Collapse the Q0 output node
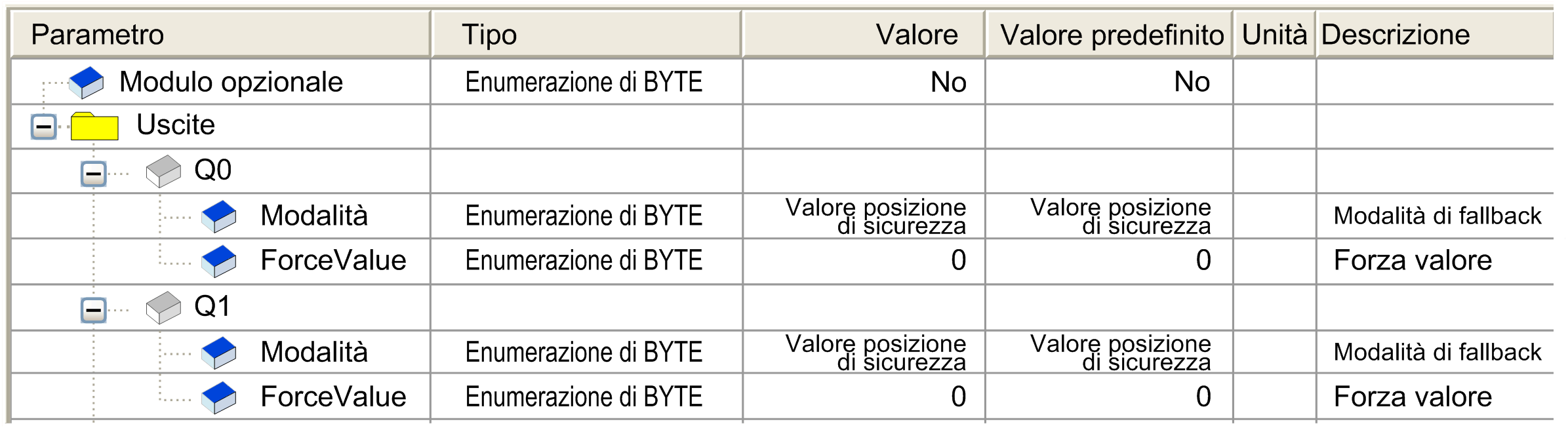 coord(93,174)
